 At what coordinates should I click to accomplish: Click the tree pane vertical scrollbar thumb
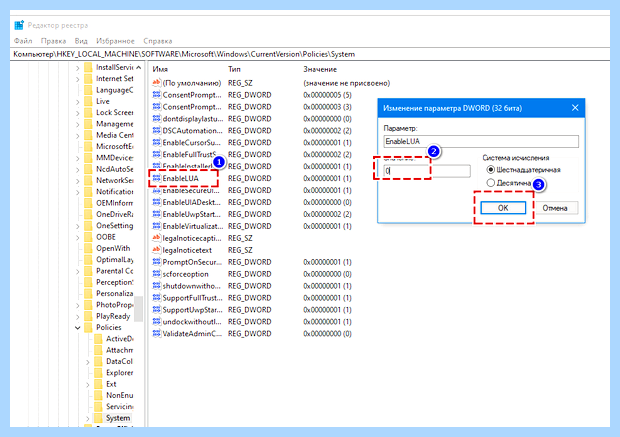pos(138,309)
